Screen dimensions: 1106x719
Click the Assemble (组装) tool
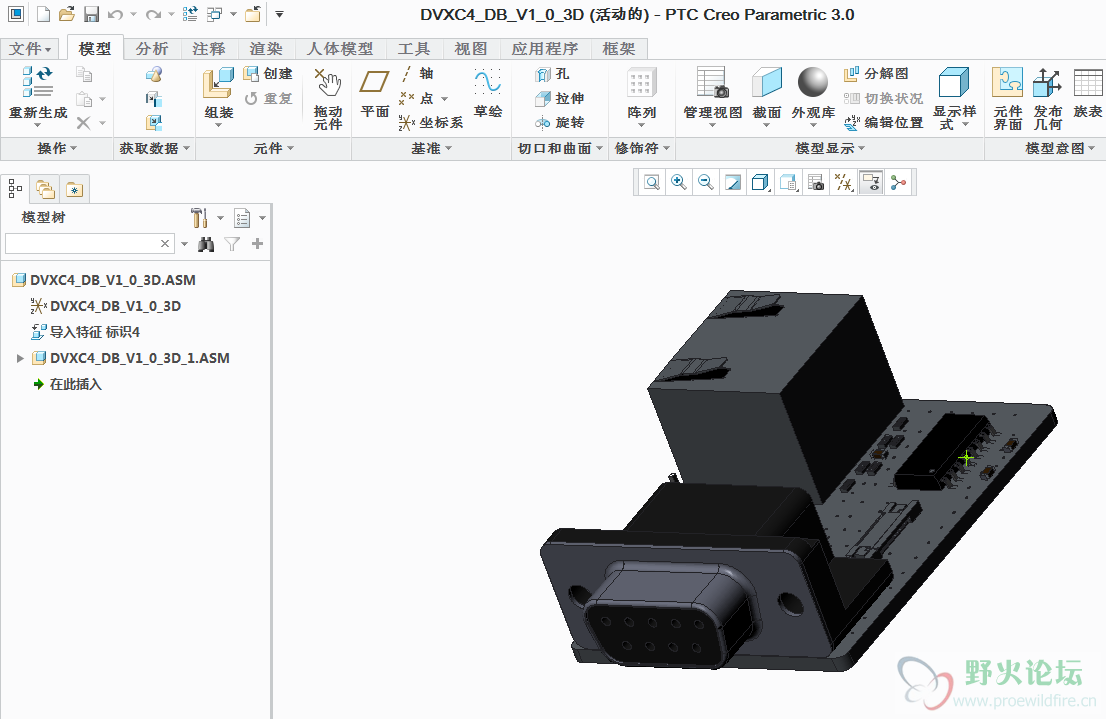219,95
